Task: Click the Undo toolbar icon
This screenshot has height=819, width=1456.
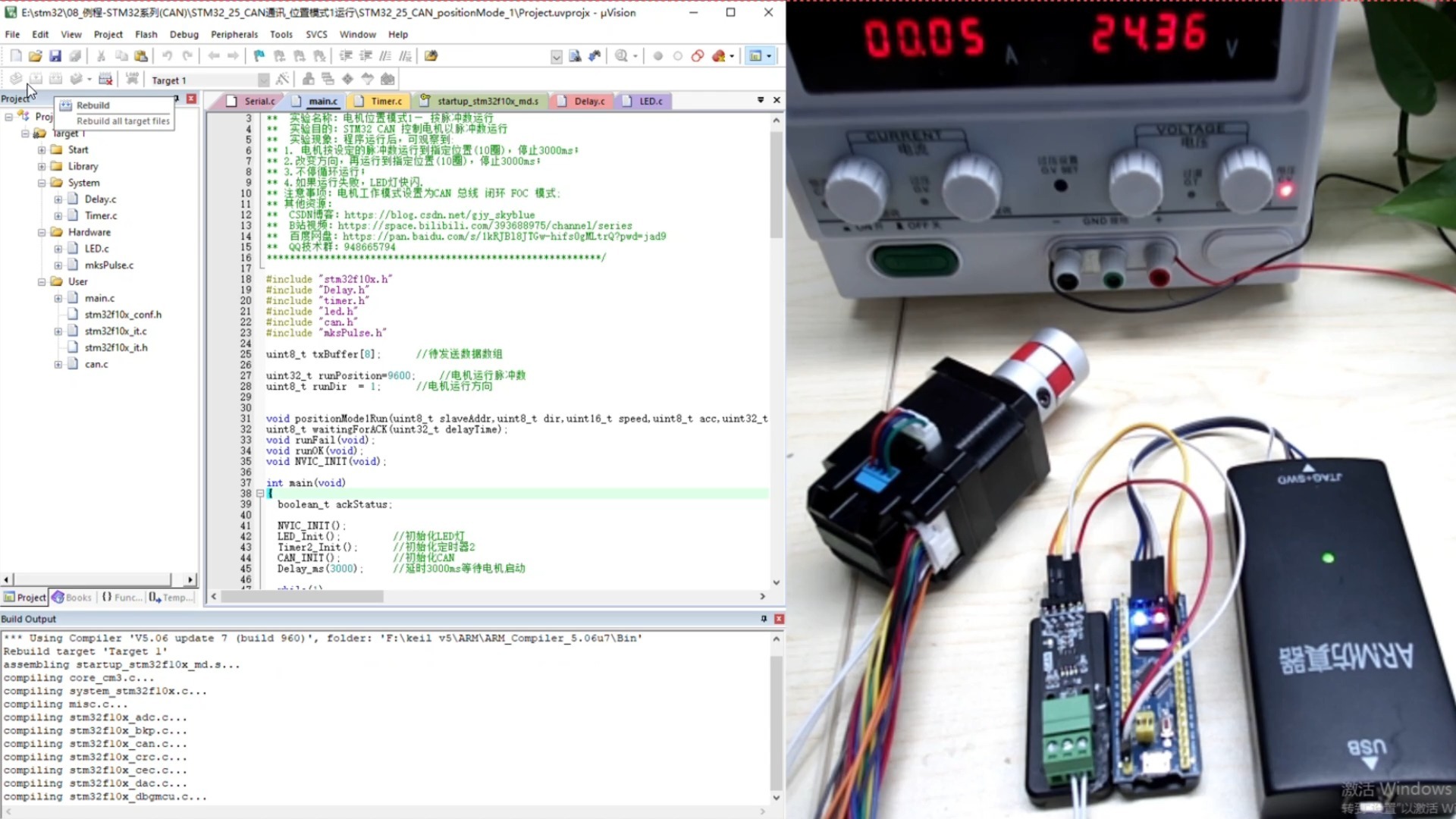Action: 168,55
